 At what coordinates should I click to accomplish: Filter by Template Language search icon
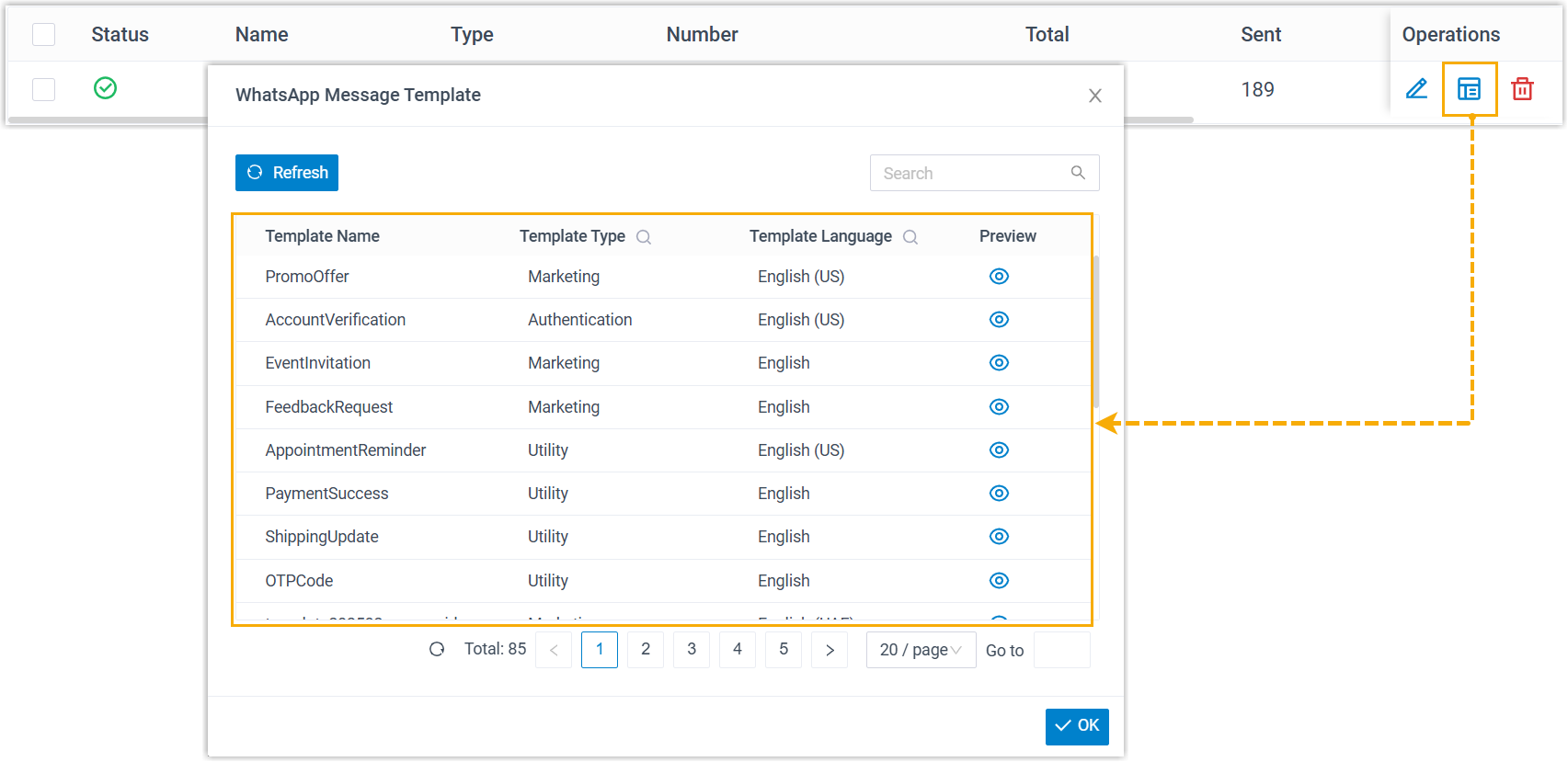point(910,237)
